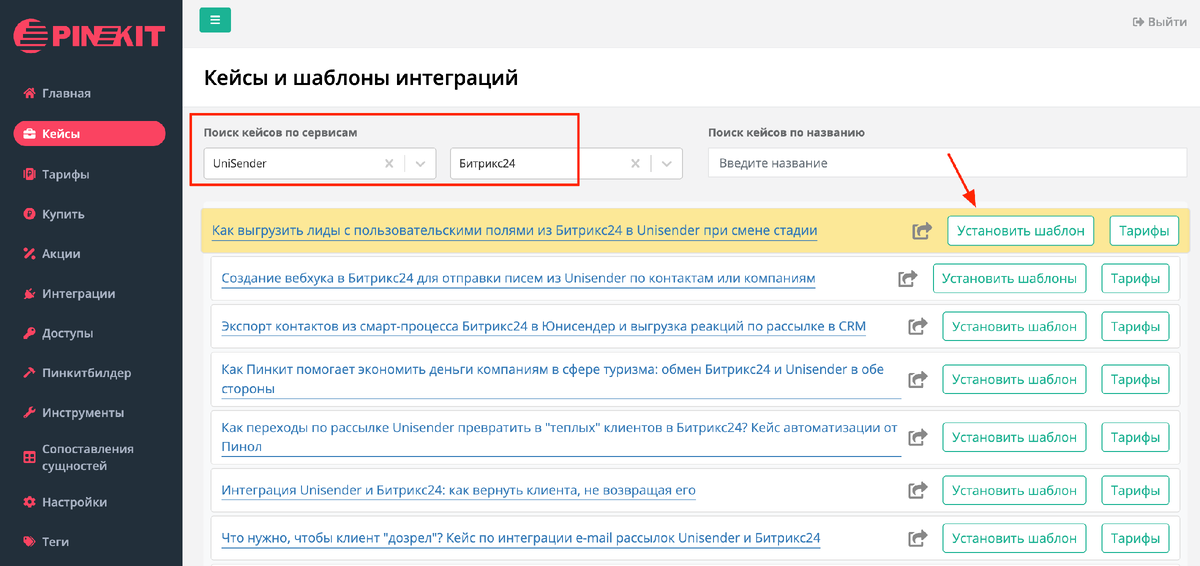Open the Битрикс24 service select box
The height and width of the screenshot is (566, 1200).
pos(566,163)
